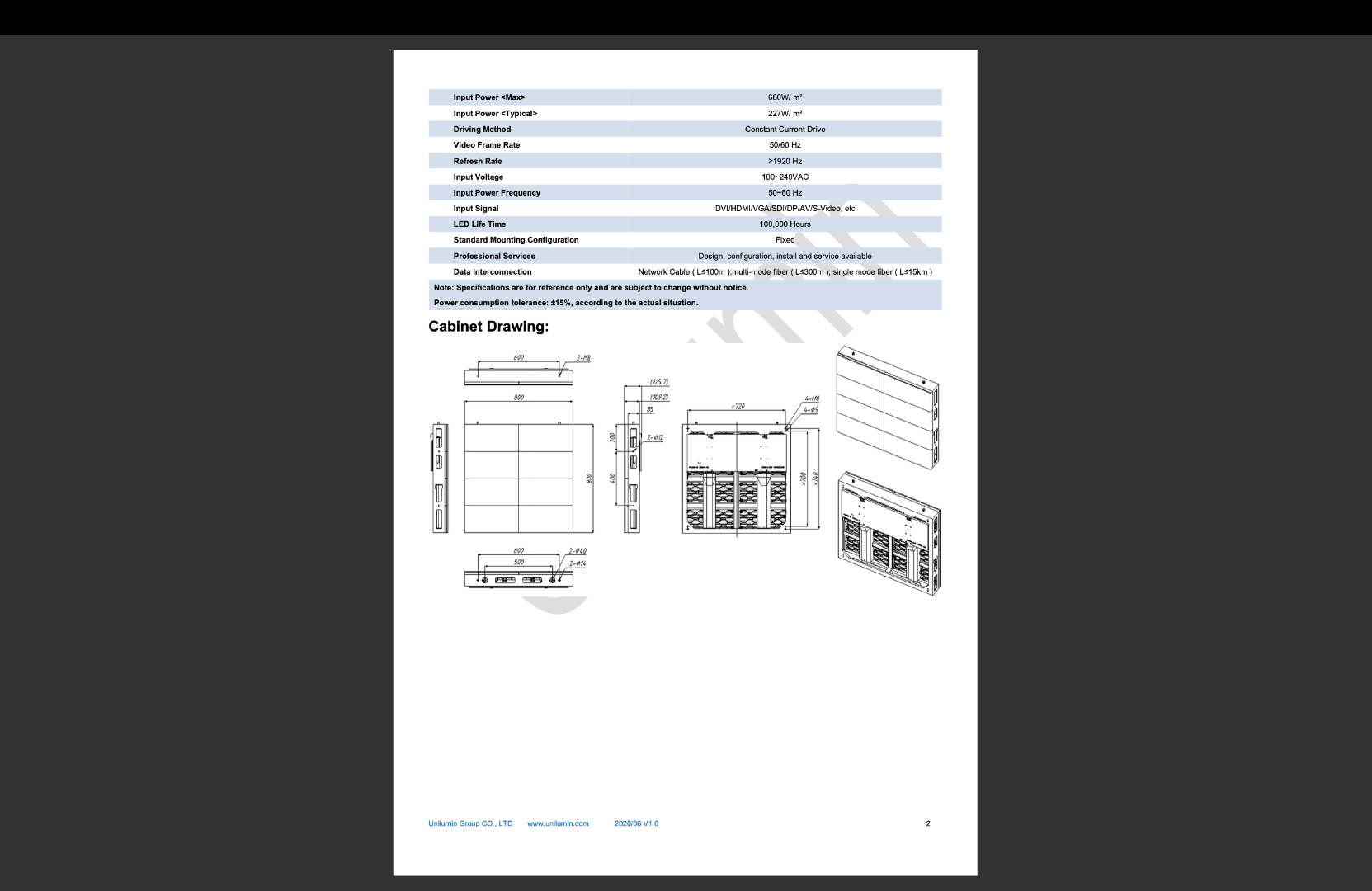
Task: Click the www.unilumin.com link in footer
Action: pyautogui.click(x=558, y=823)
